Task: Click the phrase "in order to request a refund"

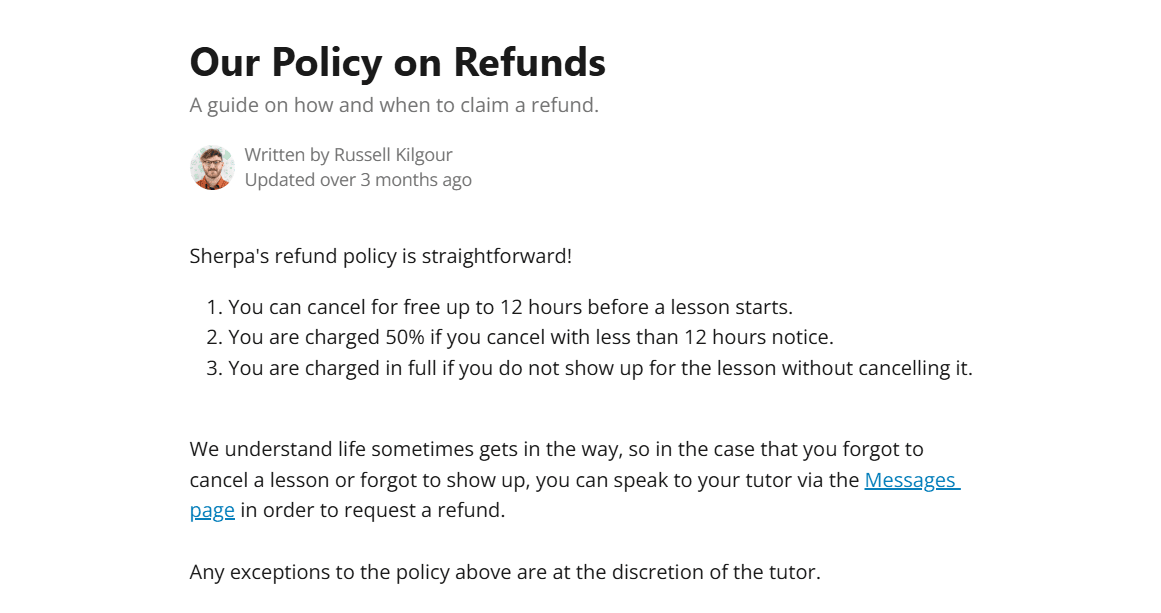Action: (372, 510)
